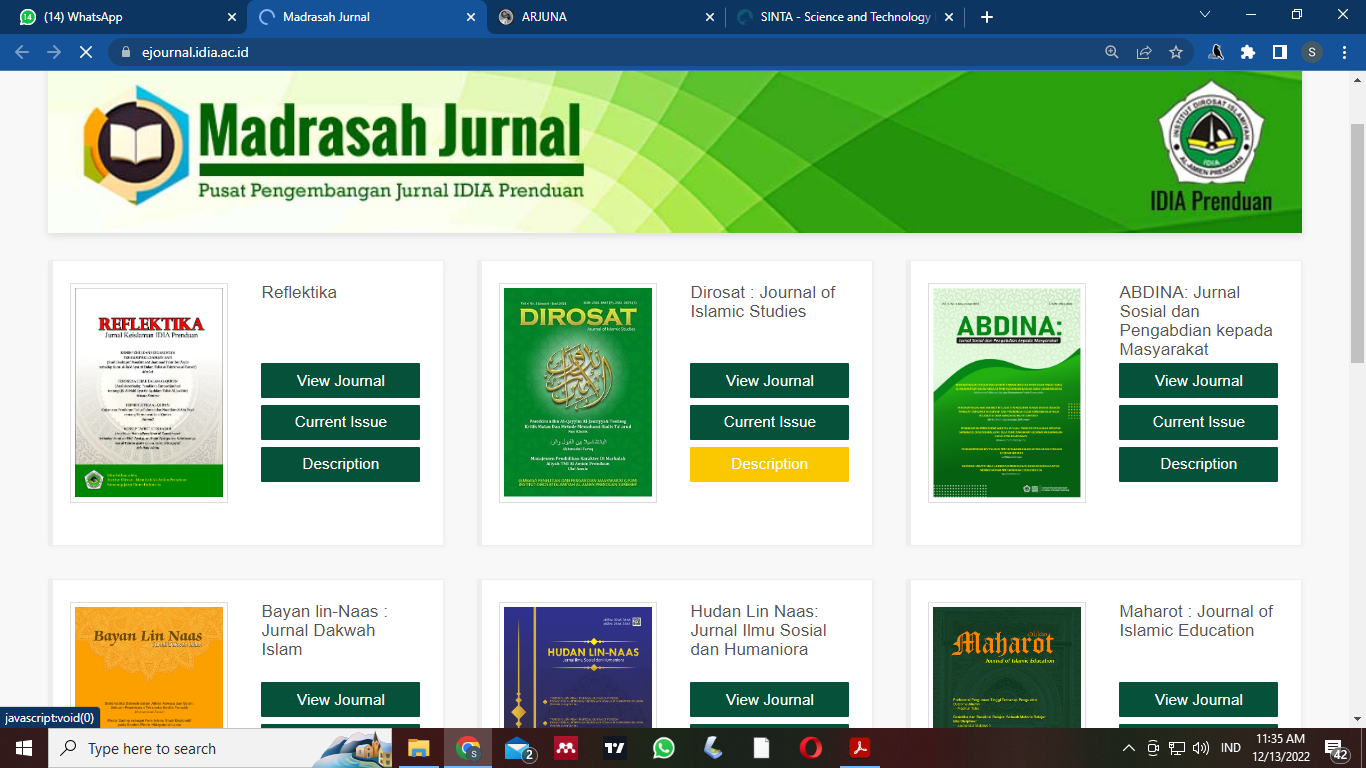Open Chrome's side panel icon
The height and width of the screenshot is (768, 1366).
tap(1280, 52)
